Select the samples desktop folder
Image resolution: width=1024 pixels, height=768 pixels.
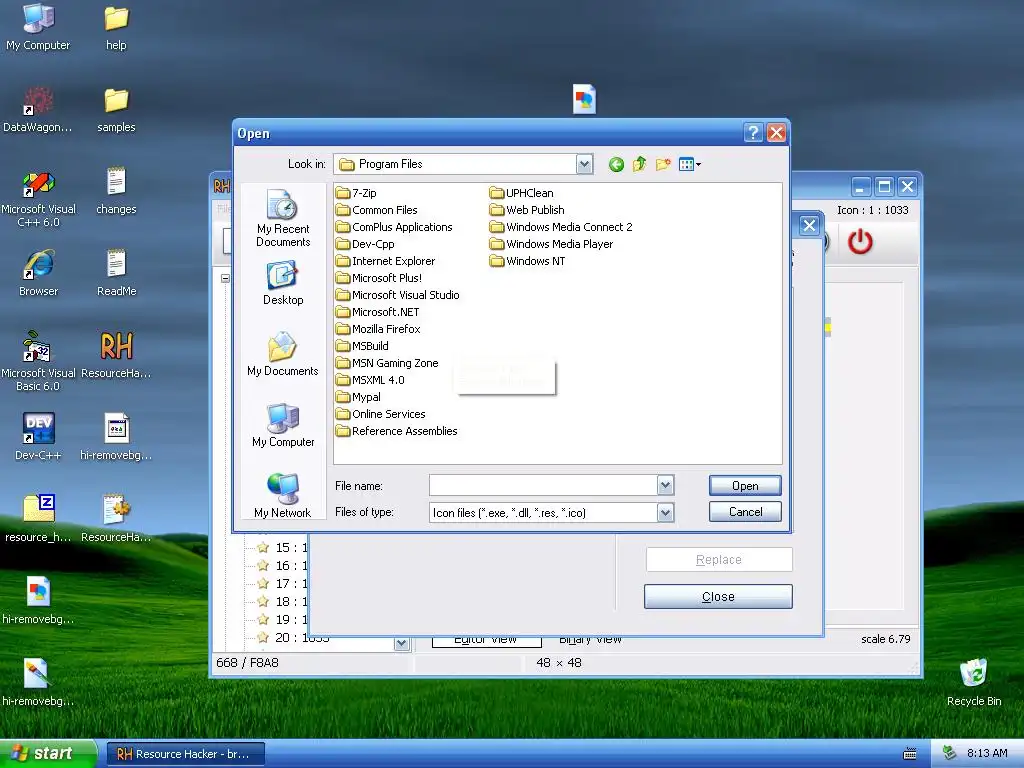(116, 110)
